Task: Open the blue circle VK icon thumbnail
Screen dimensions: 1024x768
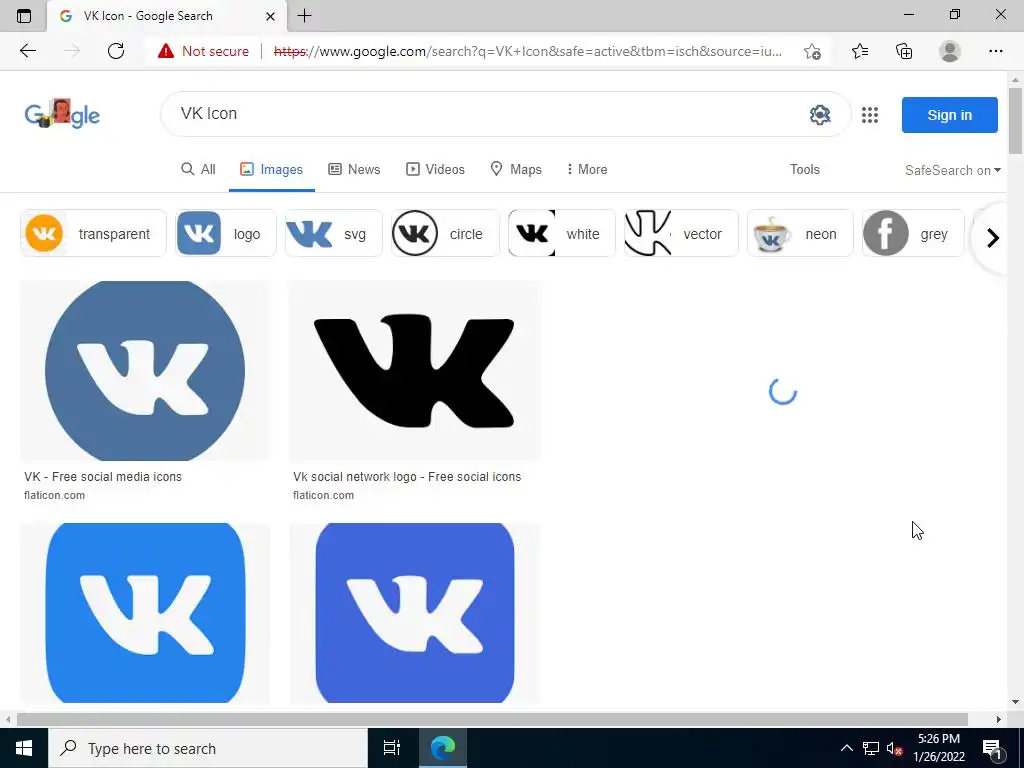Action: (x=145, y=371)
